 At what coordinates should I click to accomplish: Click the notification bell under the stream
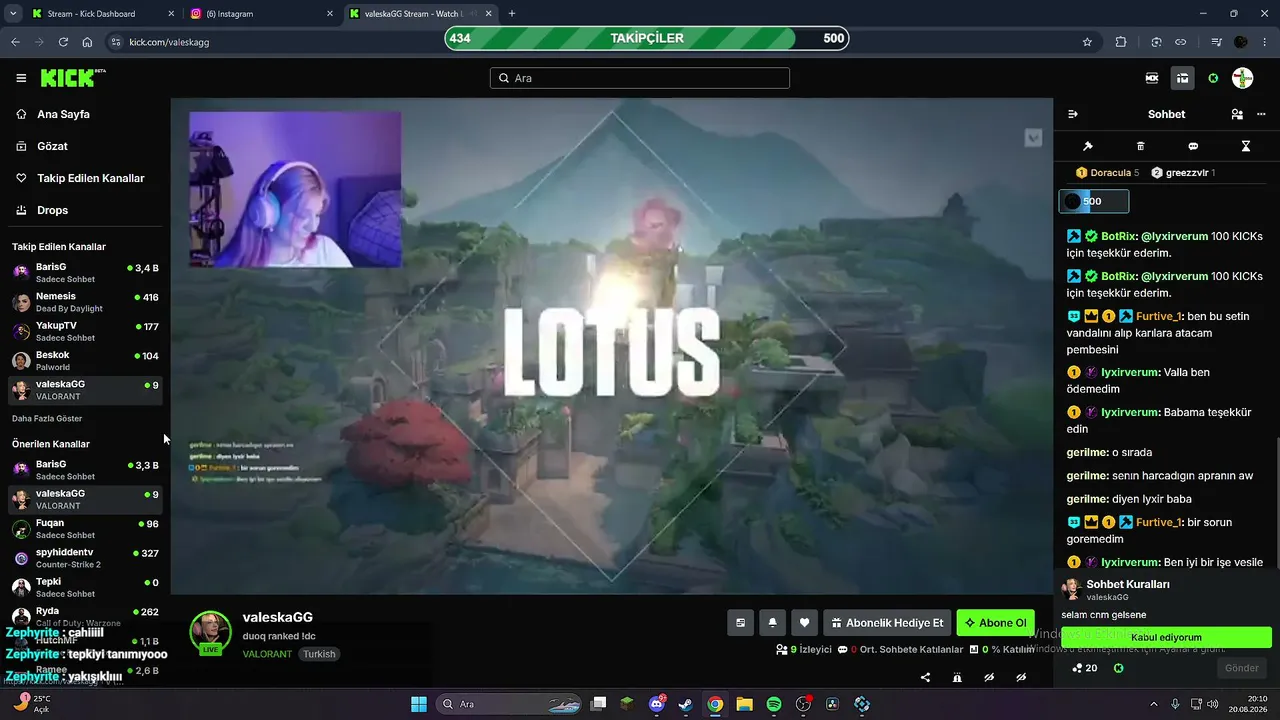point(772,623)
